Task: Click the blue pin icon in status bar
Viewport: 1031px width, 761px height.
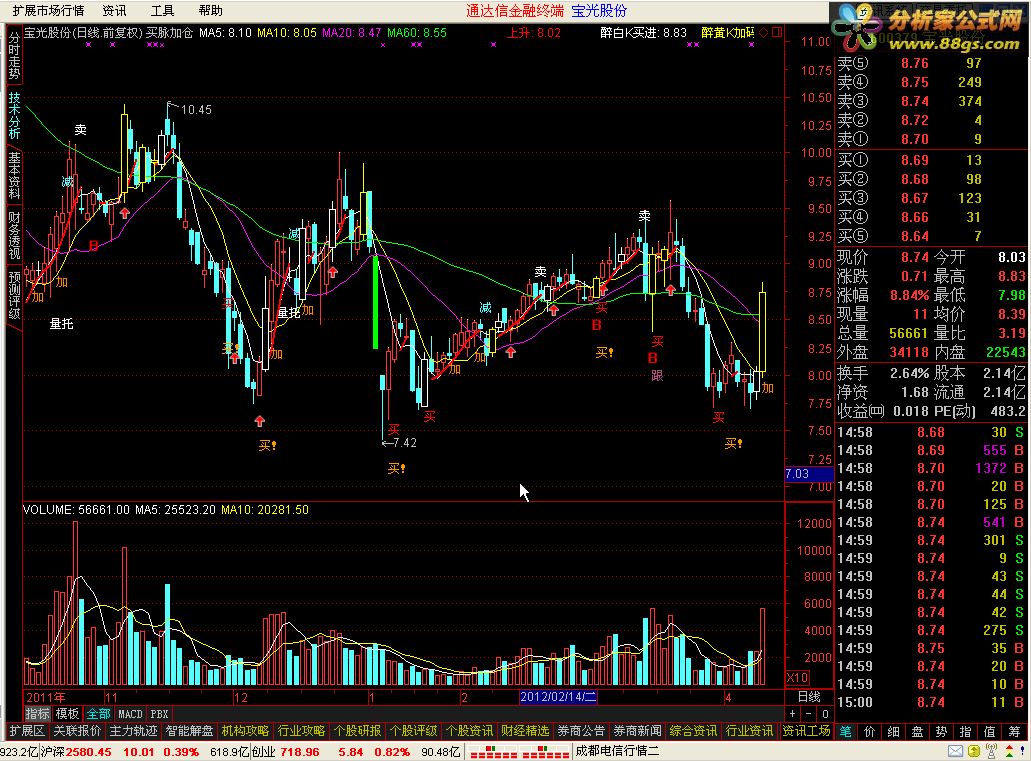Action: (x=1022, y=750)
